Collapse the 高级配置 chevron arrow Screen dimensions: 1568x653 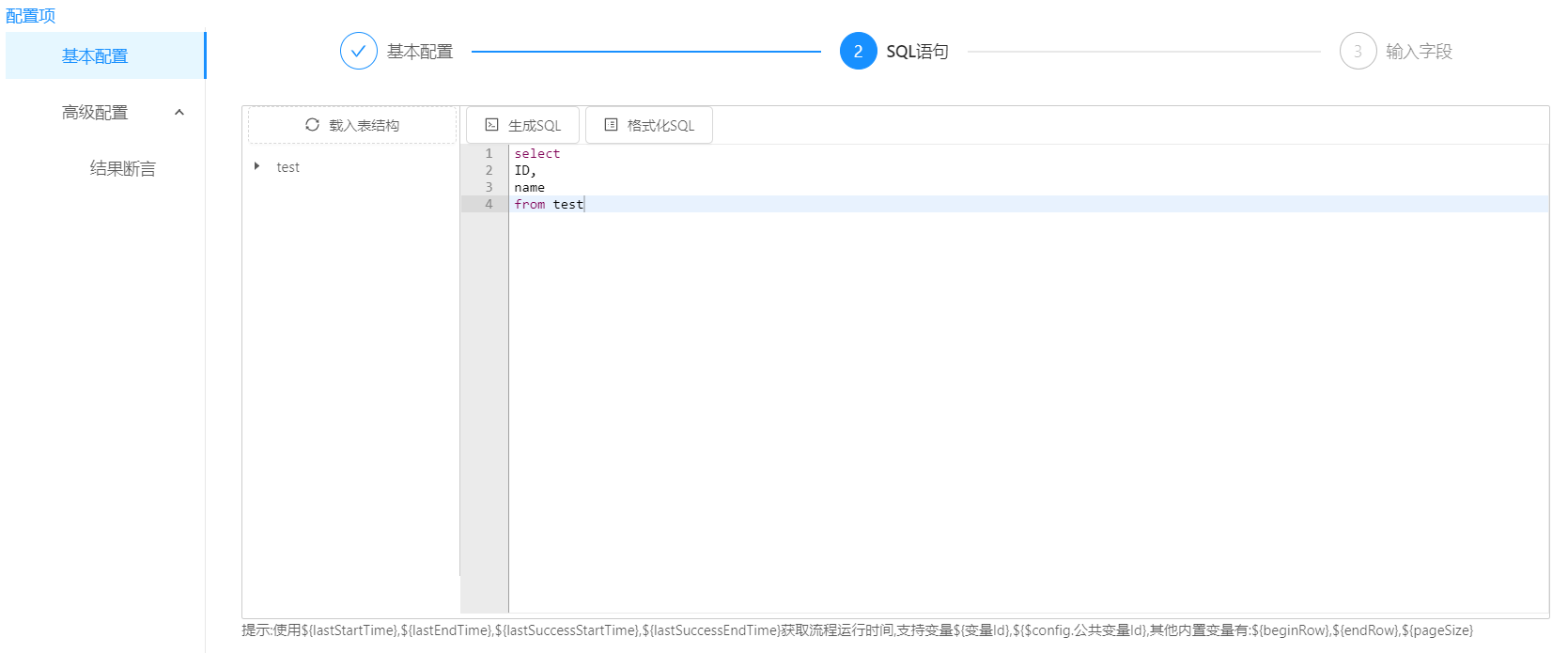tap(179, 113)
